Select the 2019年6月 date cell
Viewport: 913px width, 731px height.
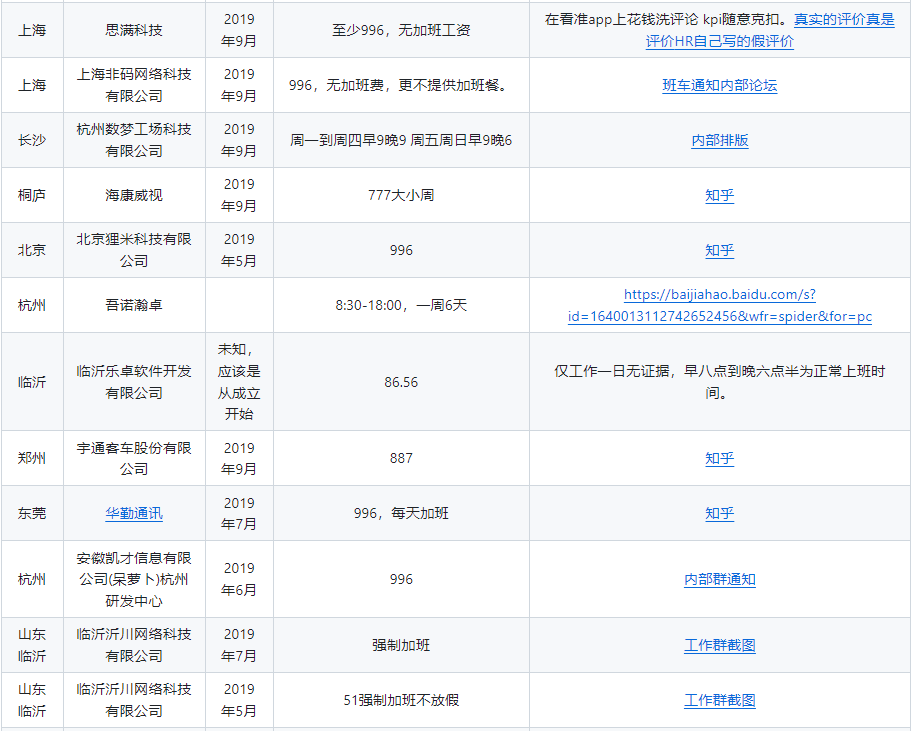coord(239,580)
